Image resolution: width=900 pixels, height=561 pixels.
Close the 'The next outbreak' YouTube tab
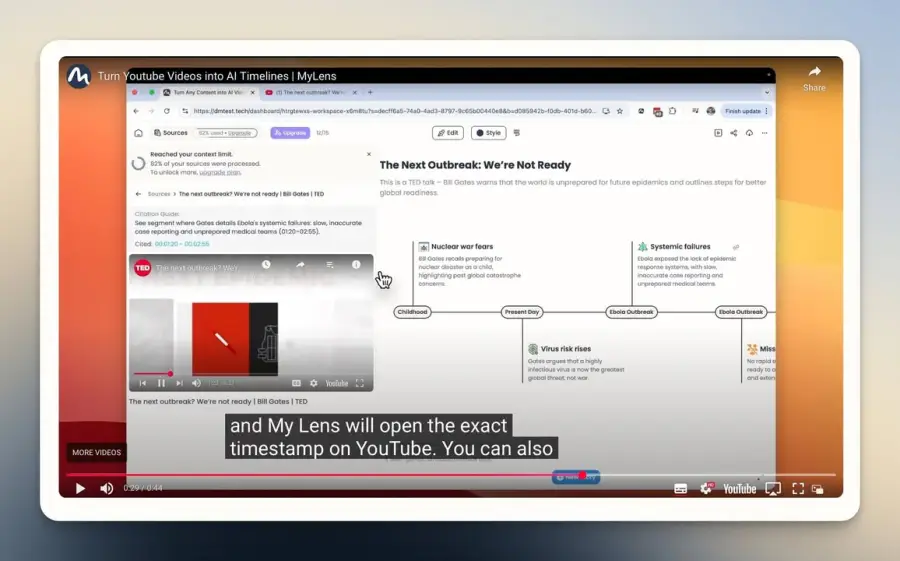pos(355,92)
